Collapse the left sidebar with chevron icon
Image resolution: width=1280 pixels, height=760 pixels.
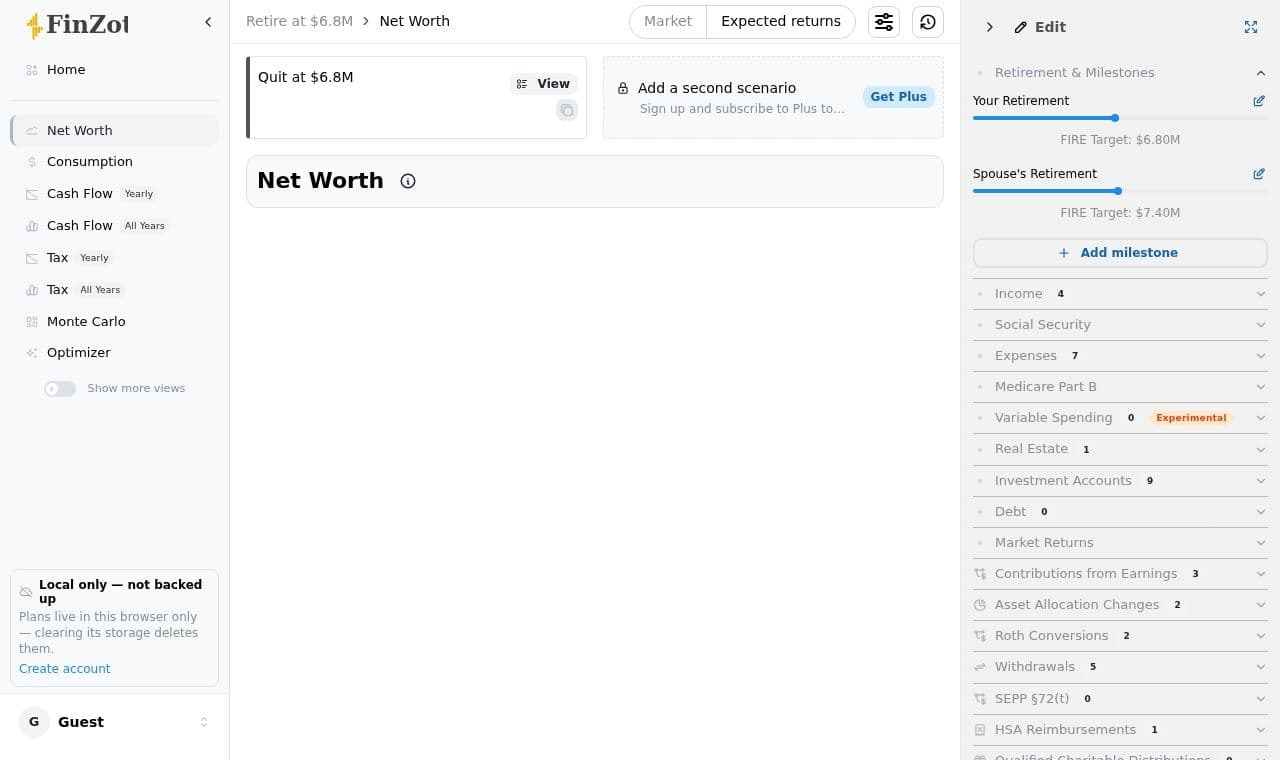(208, 22)
